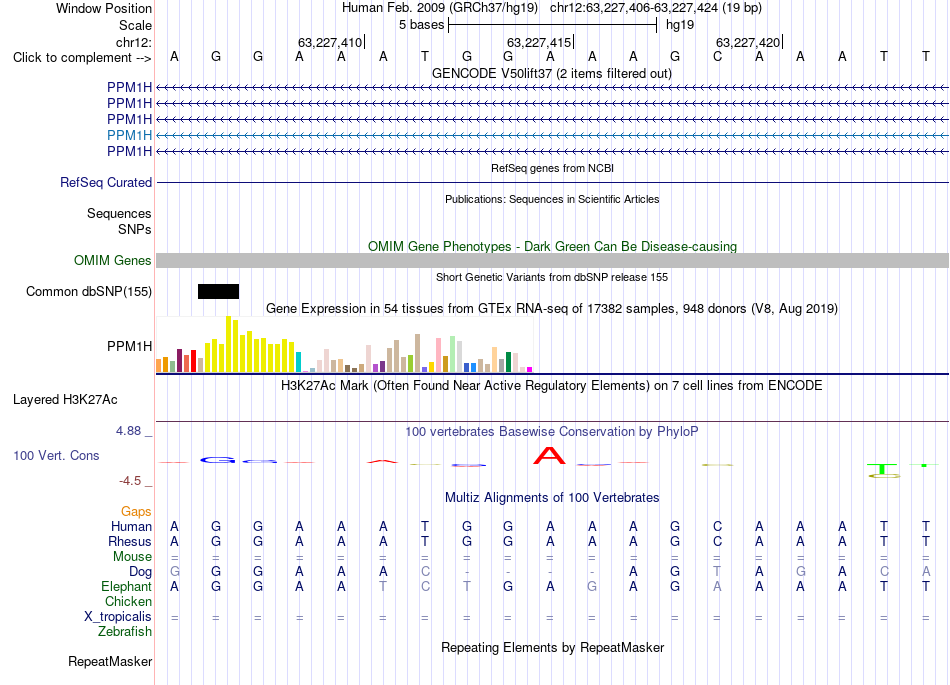Image resolution: width=950 pixels, height=685 pixels.
Task: Click the black dbSNP variant item
Action: 218,291
